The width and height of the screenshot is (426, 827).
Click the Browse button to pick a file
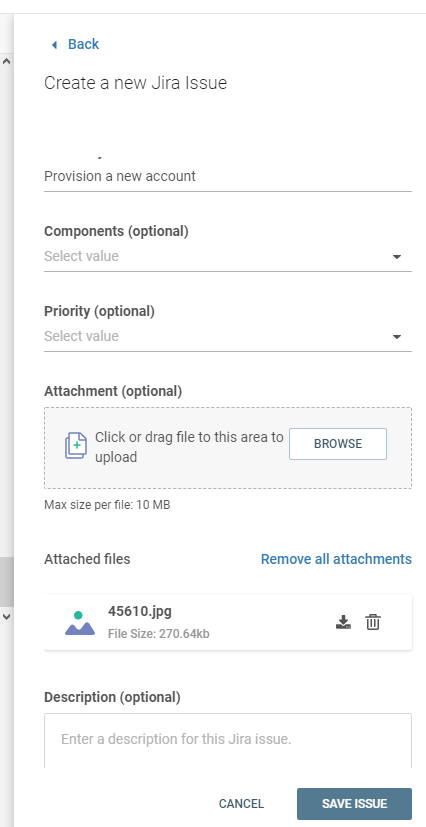pos(338,444)
